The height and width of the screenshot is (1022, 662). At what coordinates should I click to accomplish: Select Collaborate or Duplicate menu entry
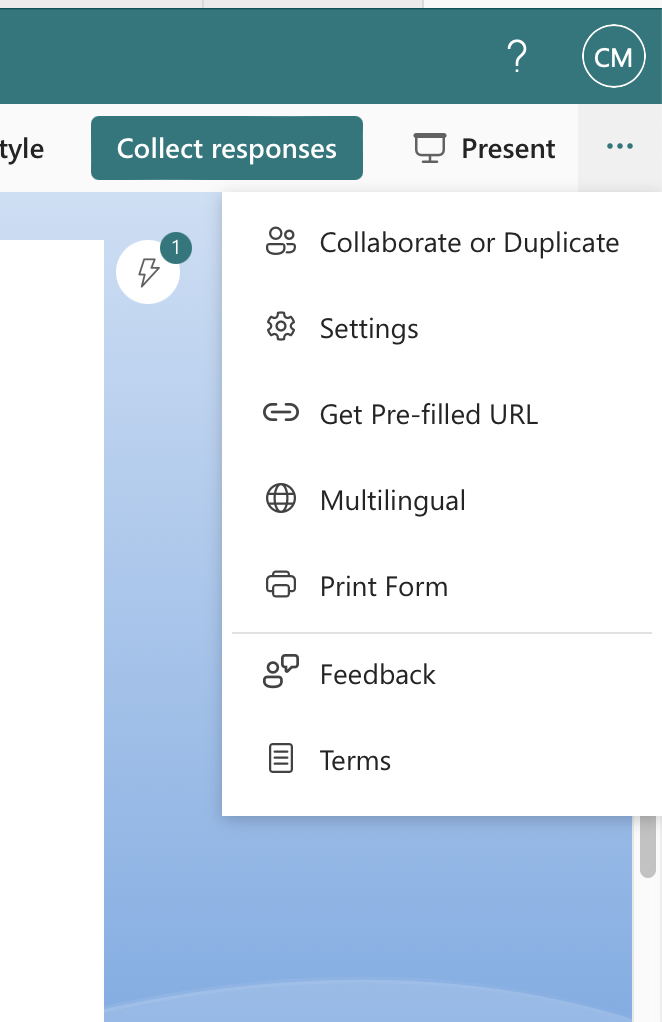pos(442,242)
